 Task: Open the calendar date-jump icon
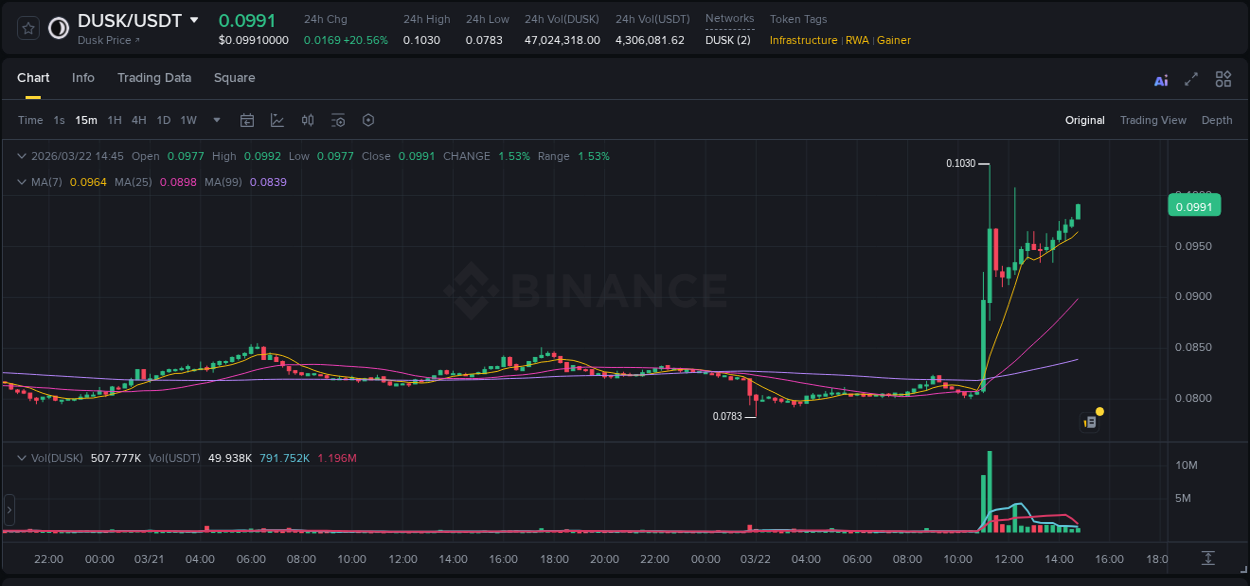coord(247,120)
